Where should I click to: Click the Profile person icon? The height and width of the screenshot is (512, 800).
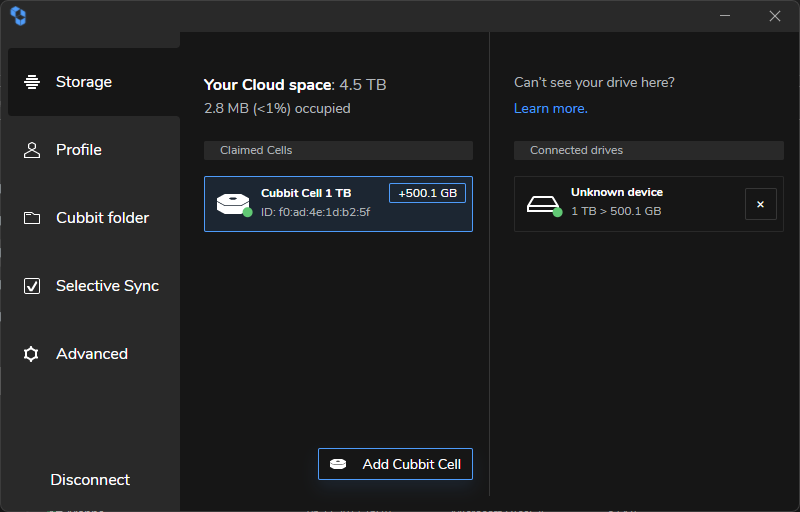click(32, 150)
